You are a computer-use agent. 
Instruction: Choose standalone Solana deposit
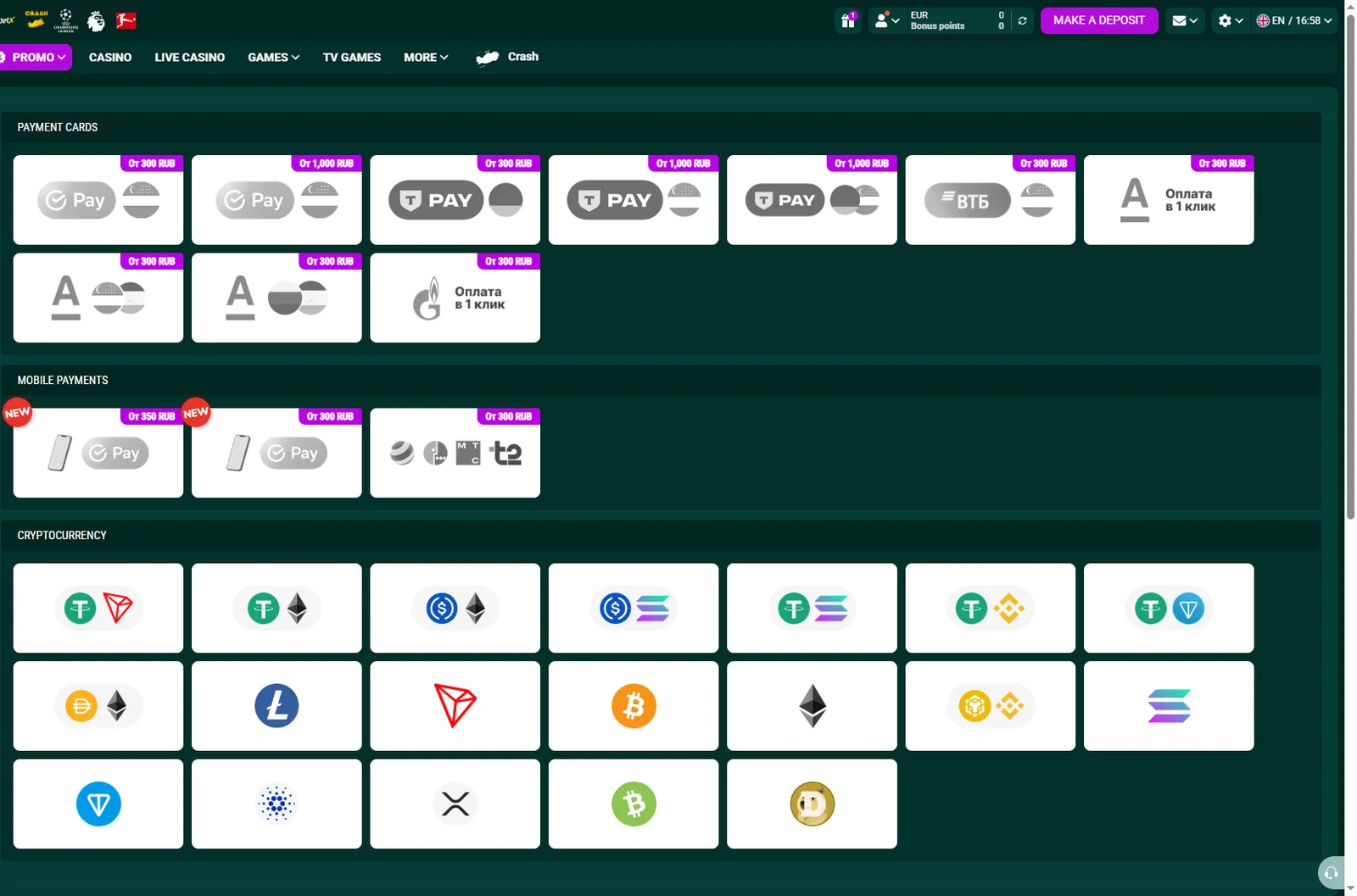click(1169, 706)
